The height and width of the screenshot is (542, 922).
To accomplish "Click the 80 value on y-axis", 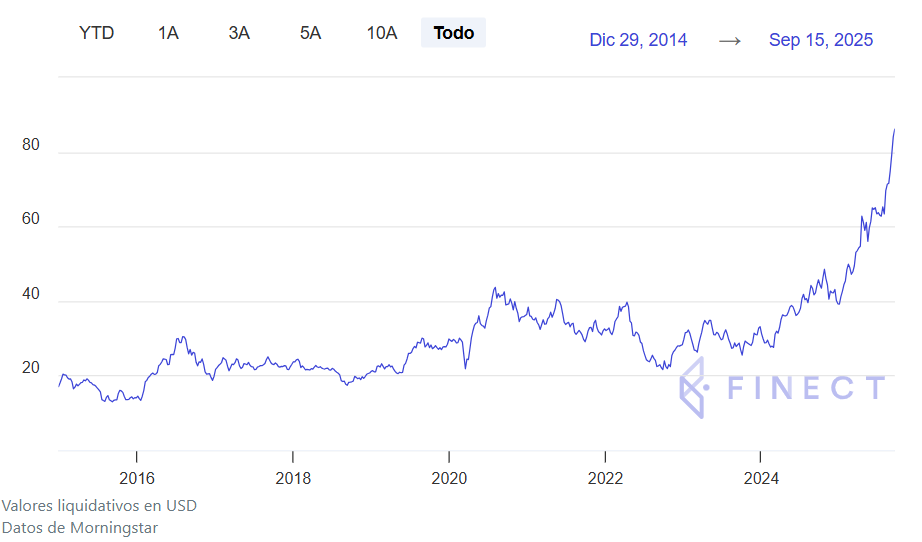I will click(31, 145).
